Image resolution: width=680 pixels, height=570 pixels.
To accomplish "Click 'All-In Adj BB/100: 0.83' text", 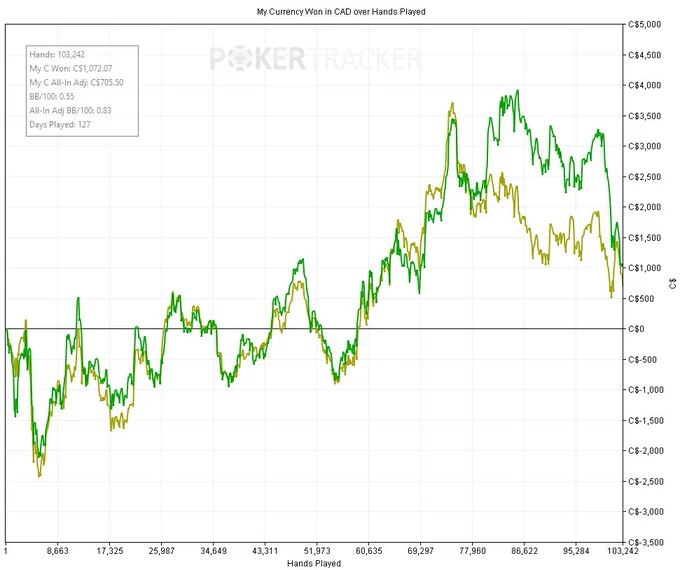I will pyautogui.click(x=70, y=110).
